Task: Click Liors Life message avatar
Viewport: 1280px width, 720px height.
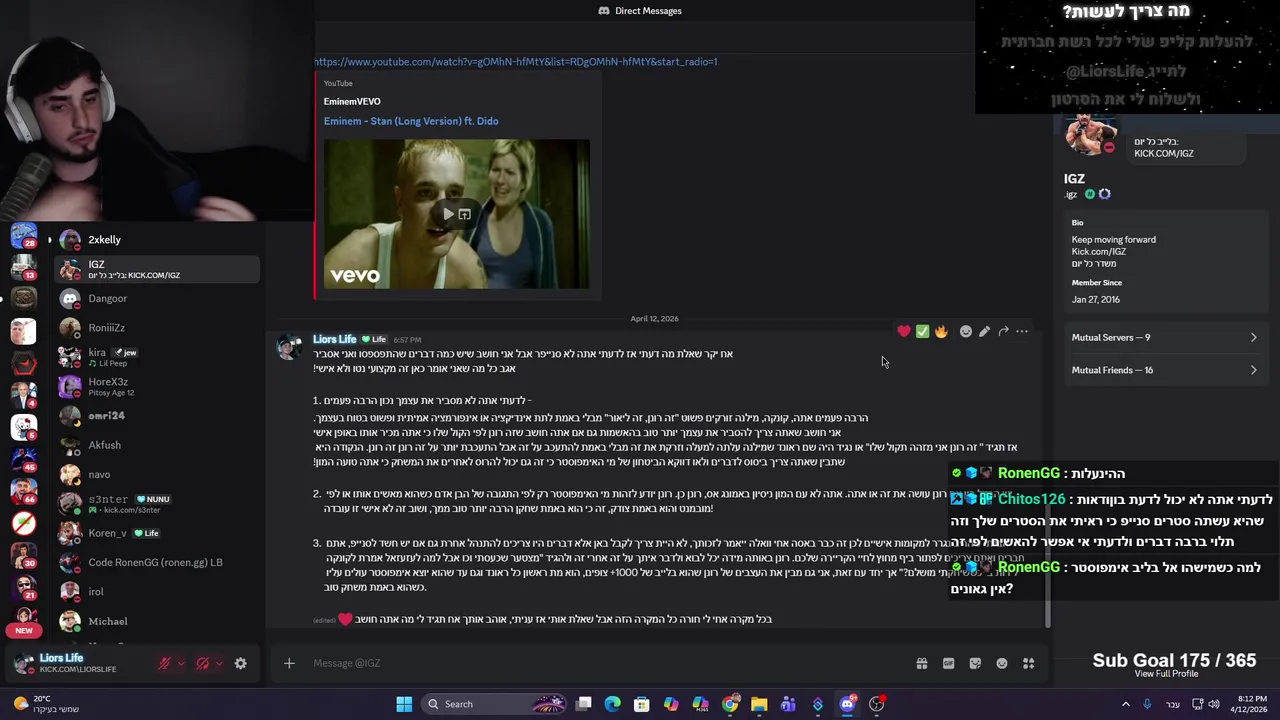Action: point(289,347)
